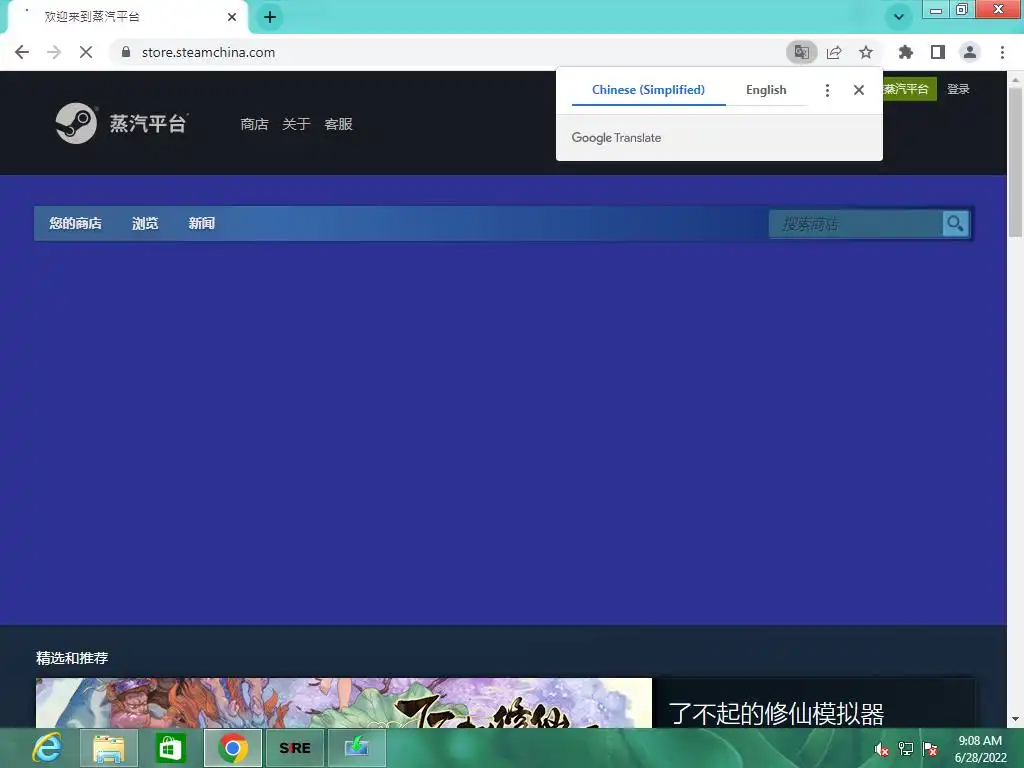Click the padlock site info icon
This screenshot has width=1024, height=768.
point(126,52)
